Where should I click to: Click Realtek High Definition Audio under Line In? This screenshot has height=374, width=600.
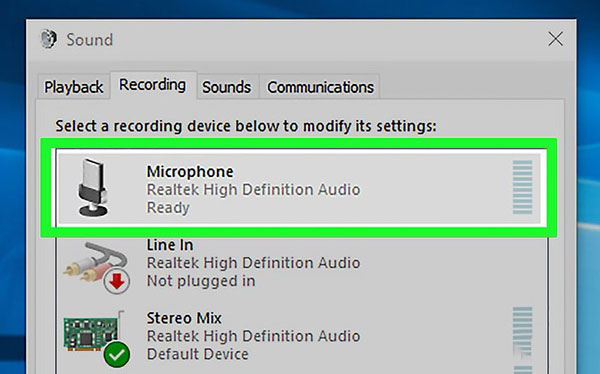tap(253, 263)
